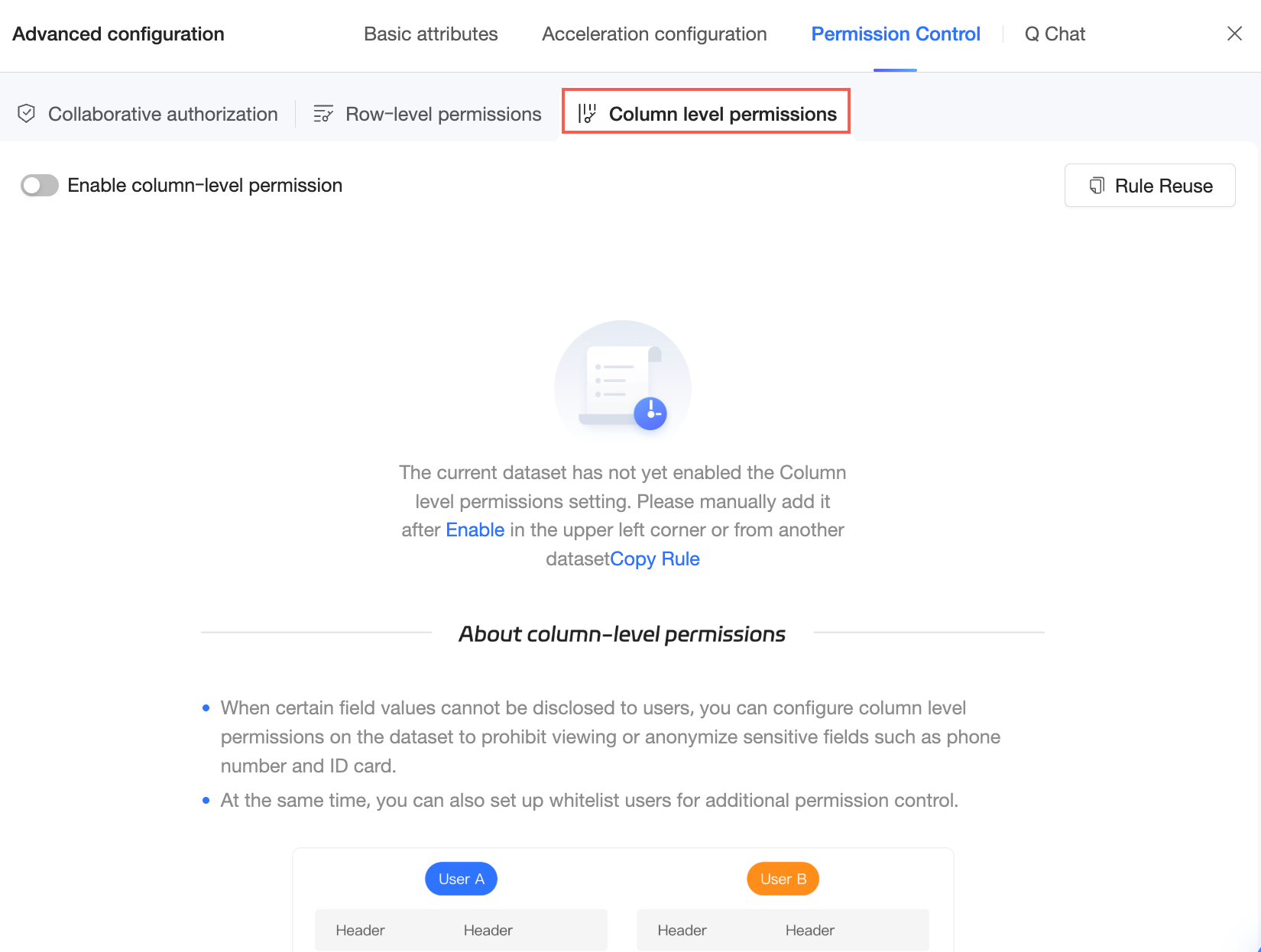Close the Advanced configuration dialog
The width and height of the screenshot is (1261, 952).
1234,34
